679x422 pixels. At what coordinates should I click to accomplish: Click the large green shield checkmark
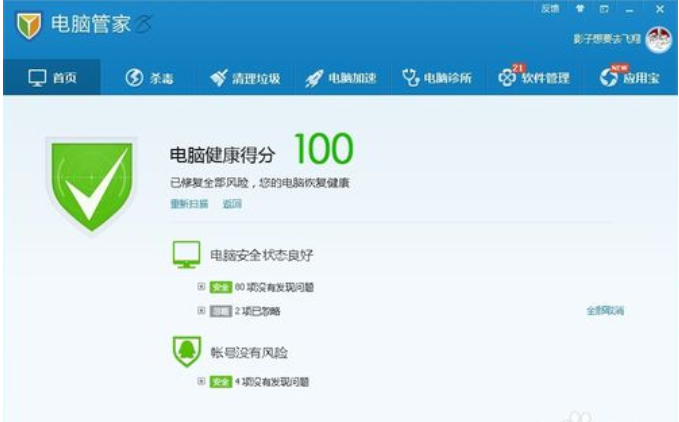coord(91,182)
